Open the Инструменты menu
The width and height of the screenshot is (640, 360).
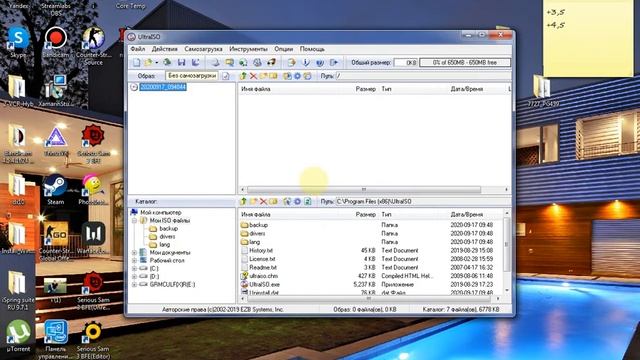point(248,49)
